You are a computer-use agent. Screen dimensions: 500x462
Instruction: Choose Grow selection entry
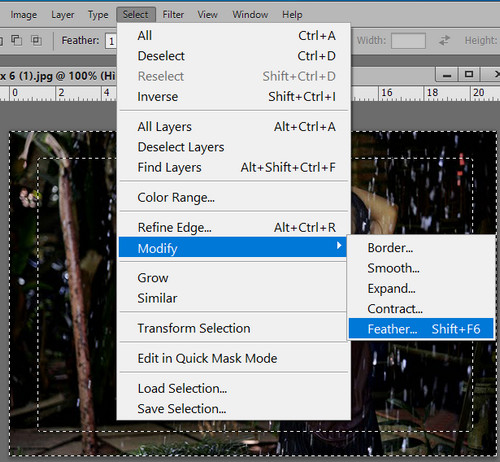tap(233, 278)
